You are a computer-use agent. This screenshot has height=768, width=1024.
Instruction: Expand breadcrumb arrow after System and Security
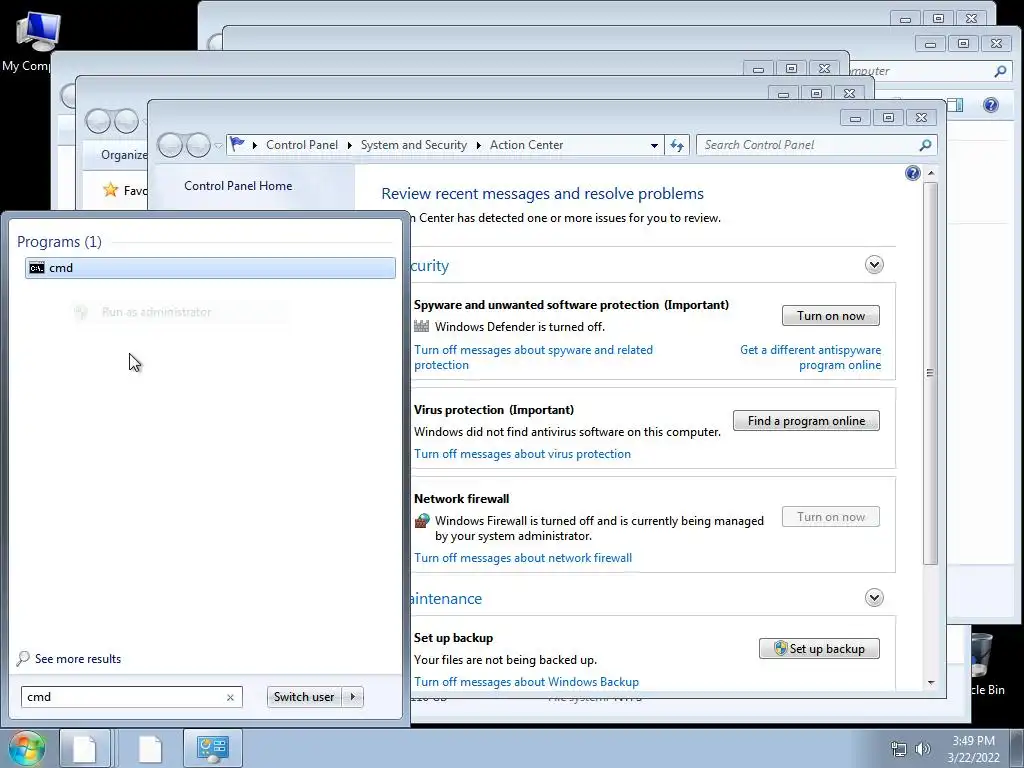pyautogui.click(x=479, y=145)
